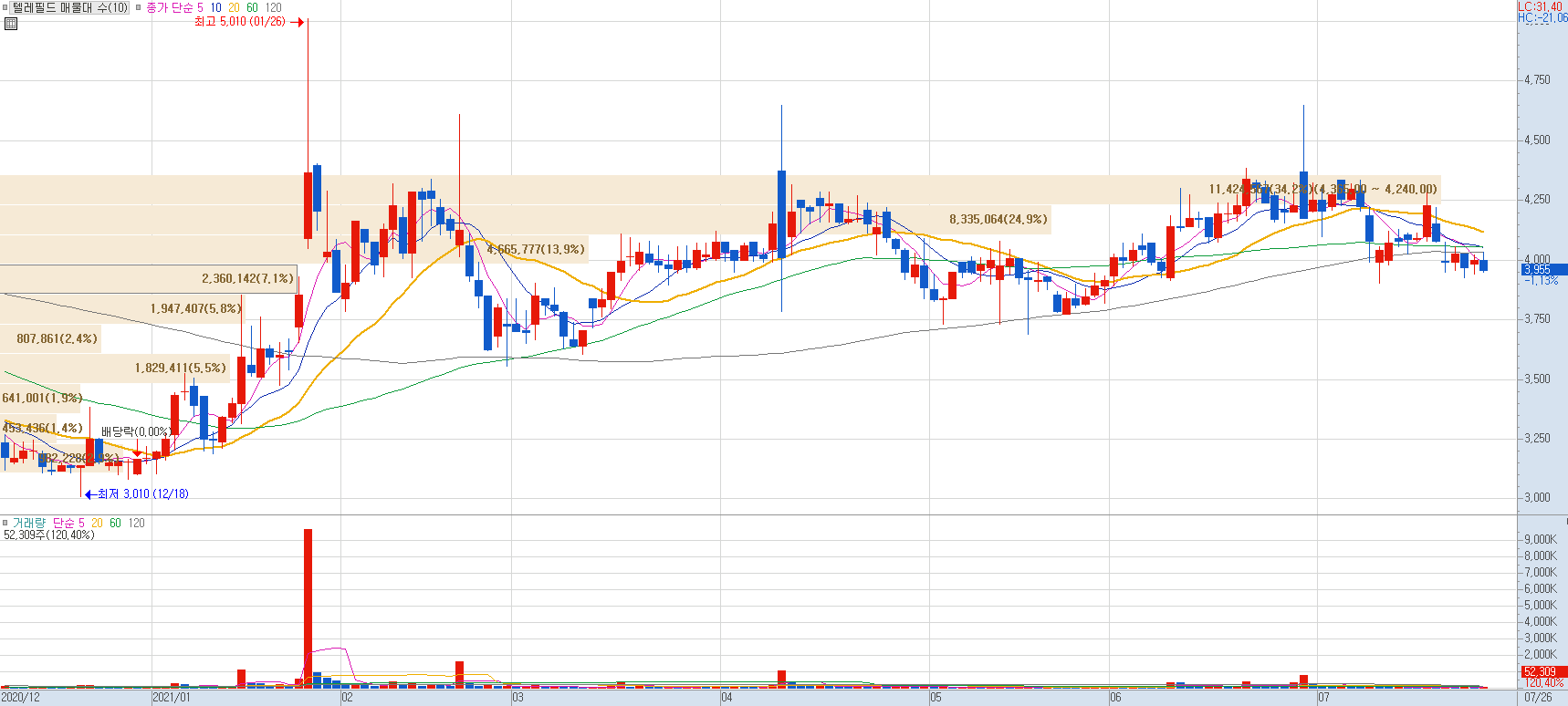Viewport: 1568px width, 706px height.
Task: Click 단순 label in volume legend
Action: pos(64,523)
